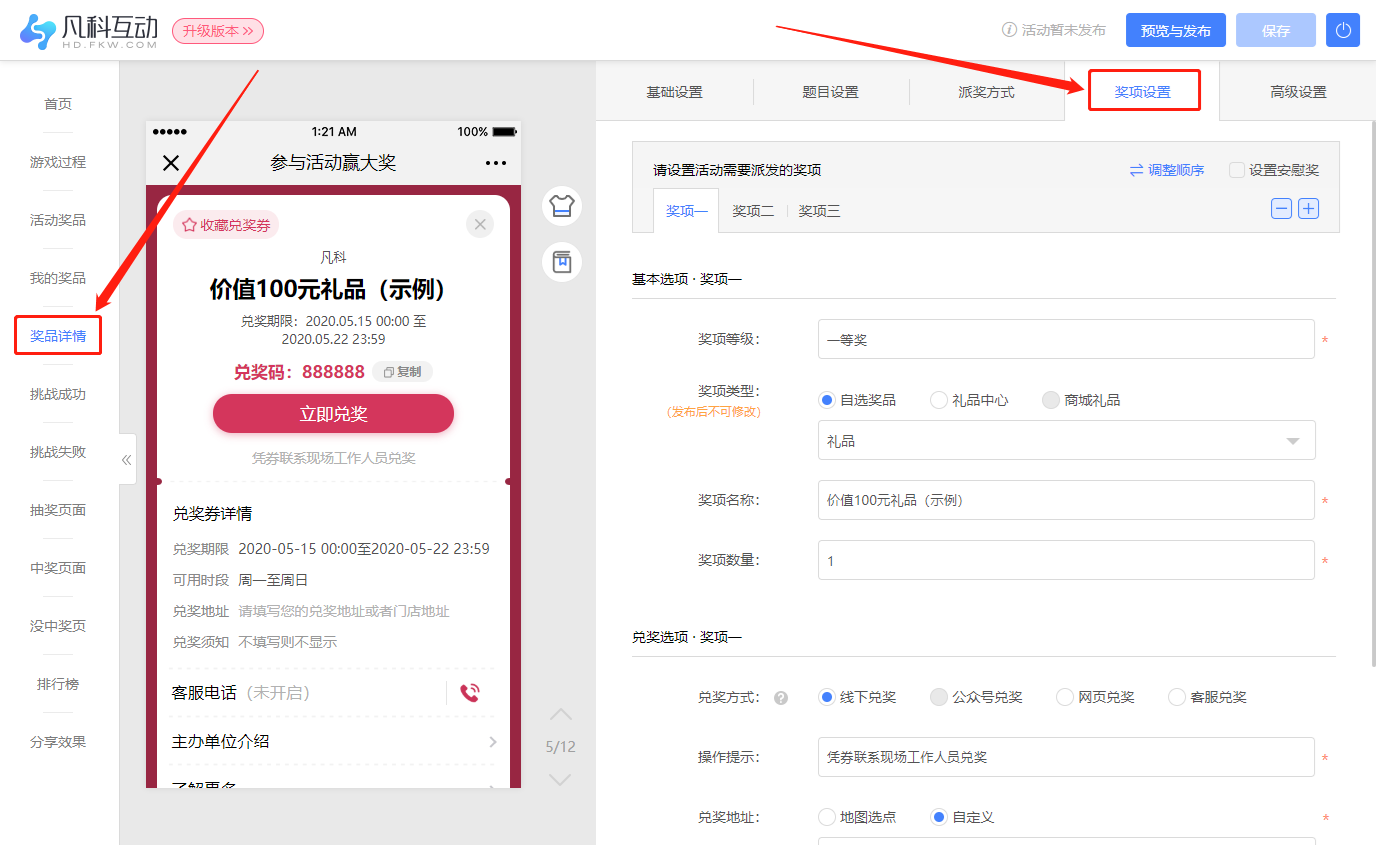Select 自选奖品 radio button
Viewport: 1376px width, 845px height.
[827, 400]
